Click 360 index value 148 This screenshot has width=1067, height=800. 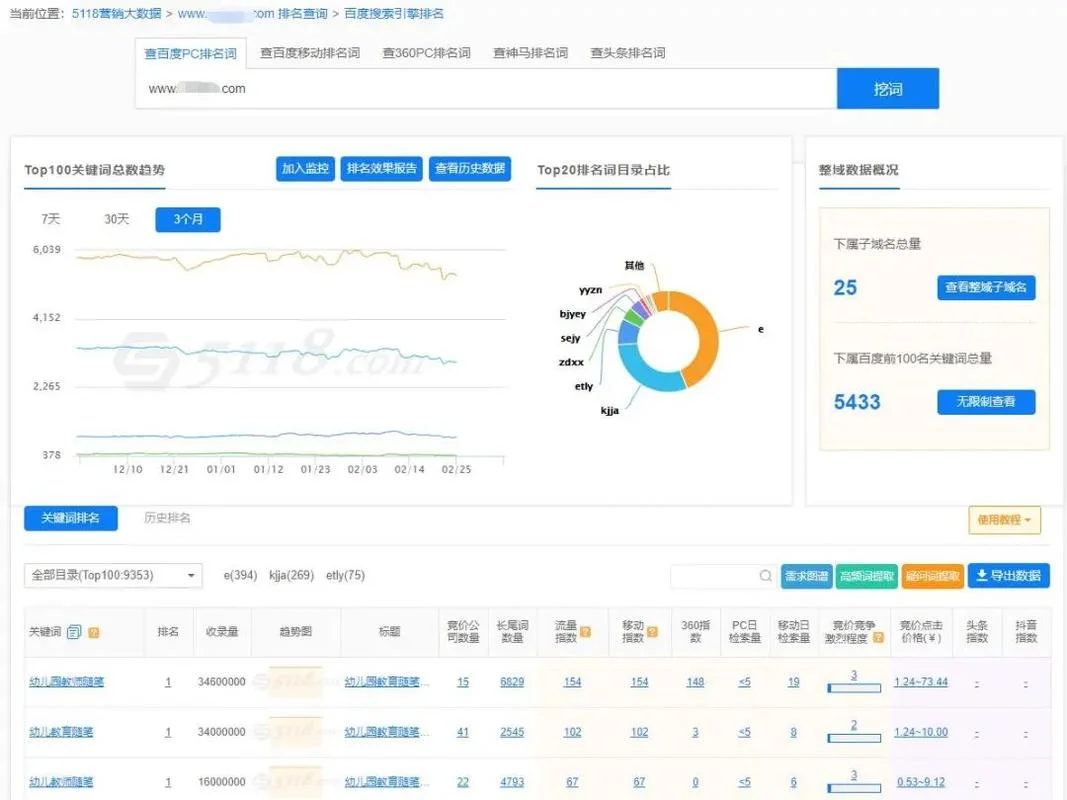click(695, 682)
